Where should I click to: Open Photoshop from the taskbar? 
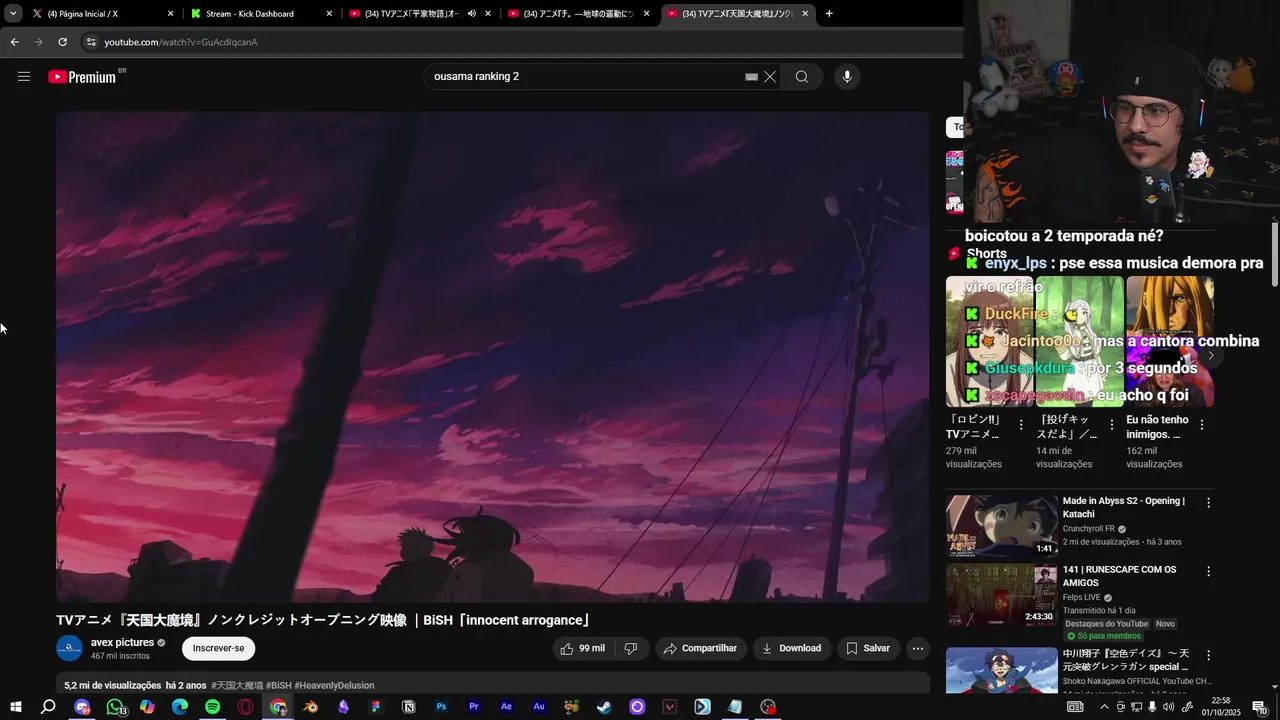(441, 707)
